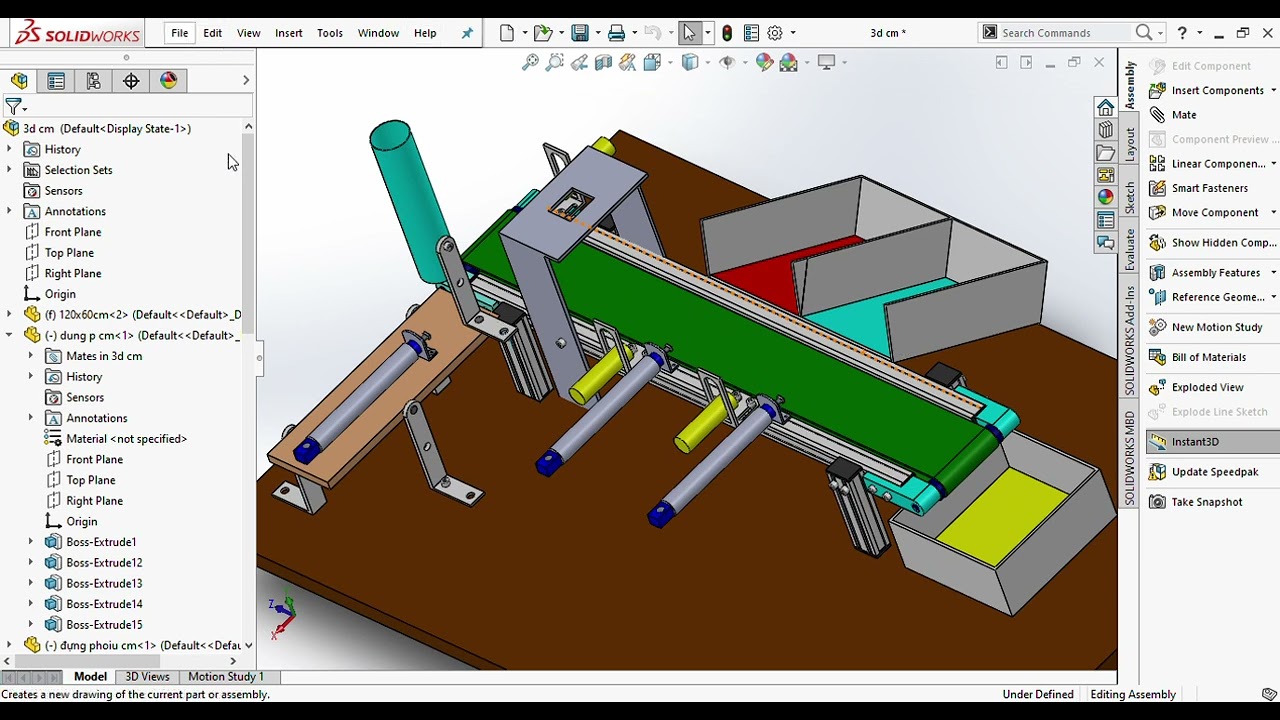Open the Insert menu
Screen dimensions: 1280x720
point(289,33)
